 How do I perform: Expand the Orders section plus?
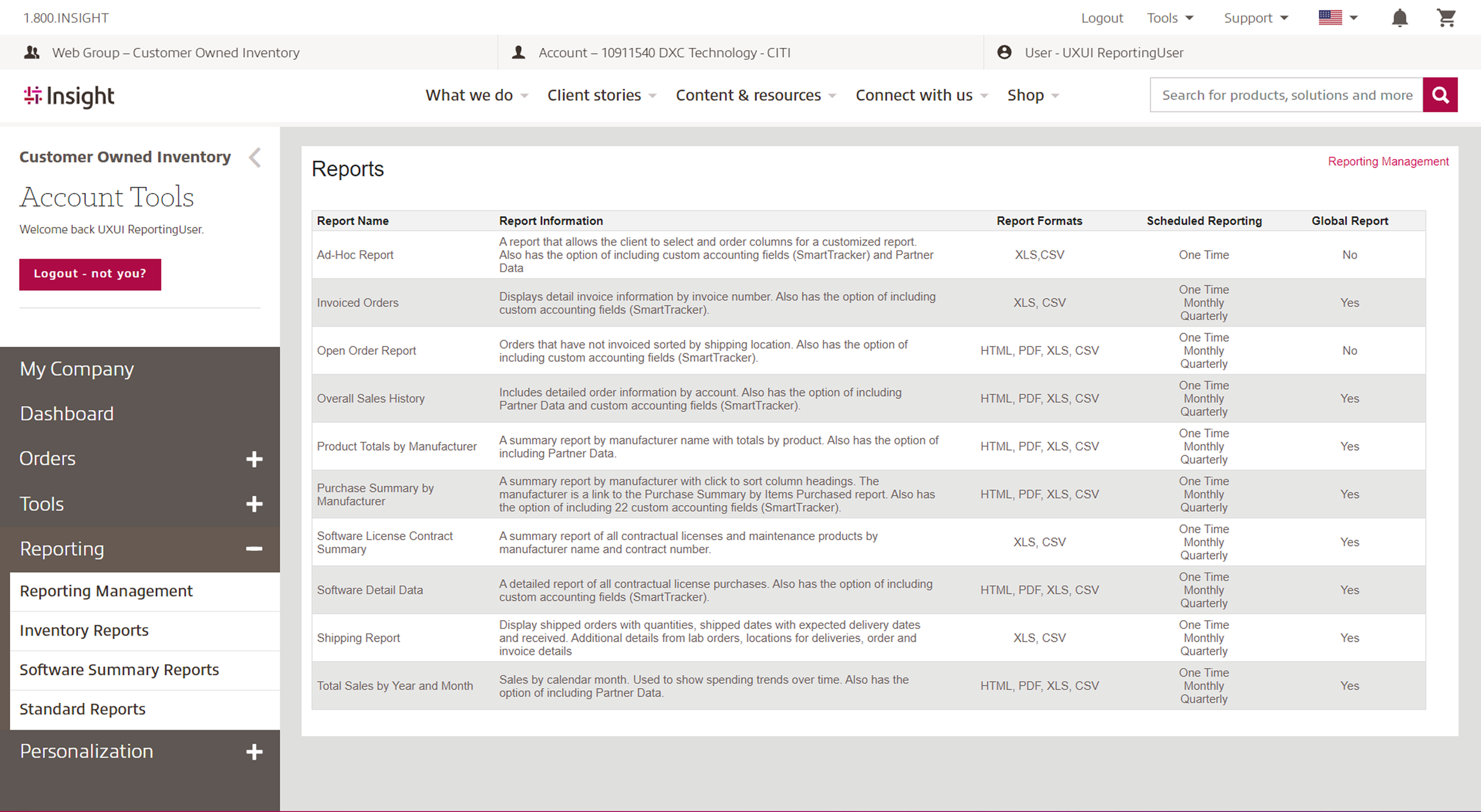pyautogui.click(x=254, y=459)
